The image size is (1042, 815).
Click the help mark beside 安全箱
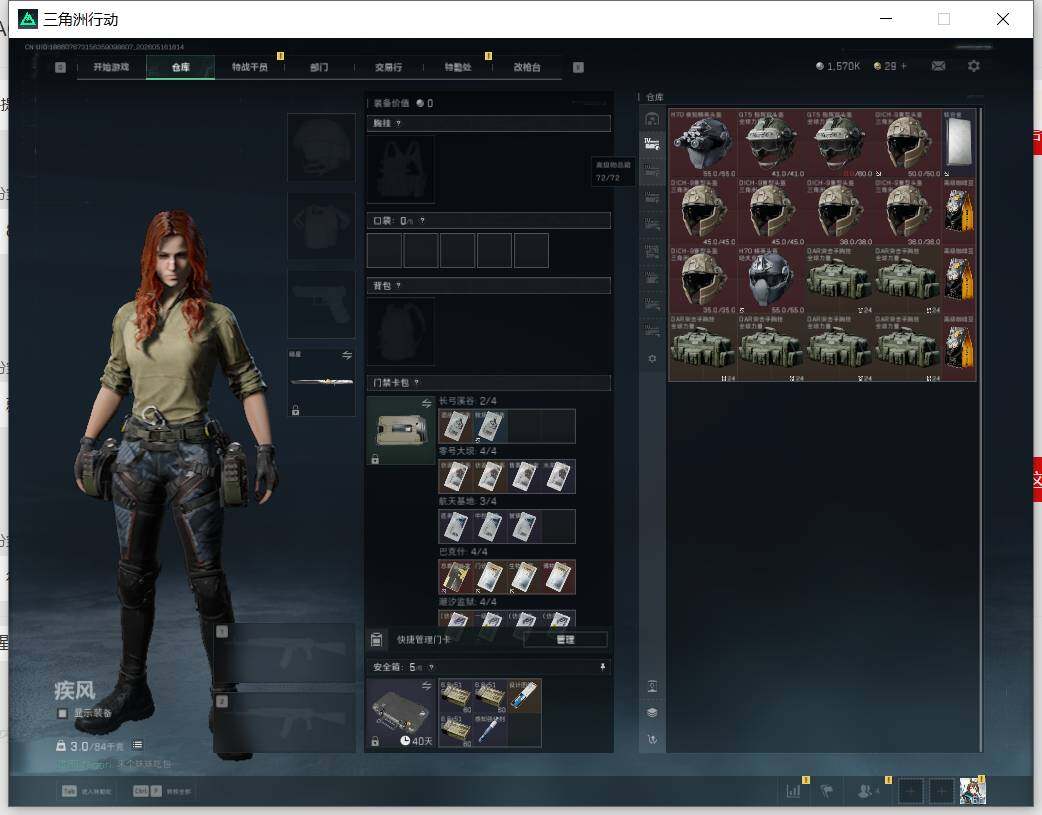coord(431,667)
